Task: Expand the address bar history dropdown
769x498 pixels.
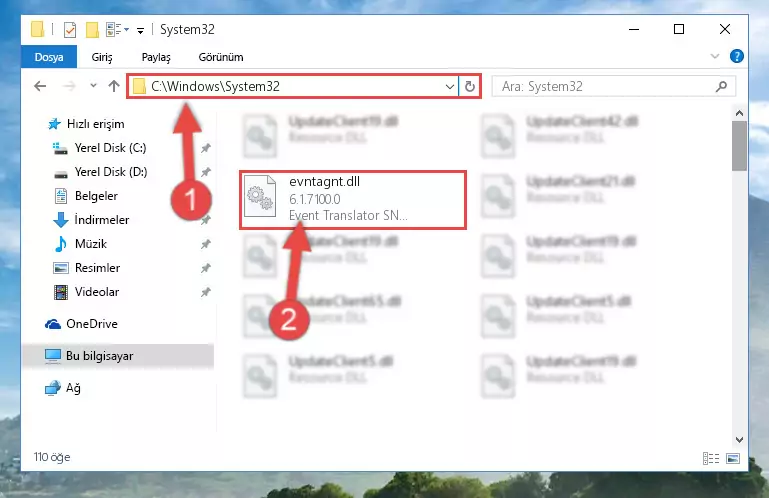Action: coord(450,87)
